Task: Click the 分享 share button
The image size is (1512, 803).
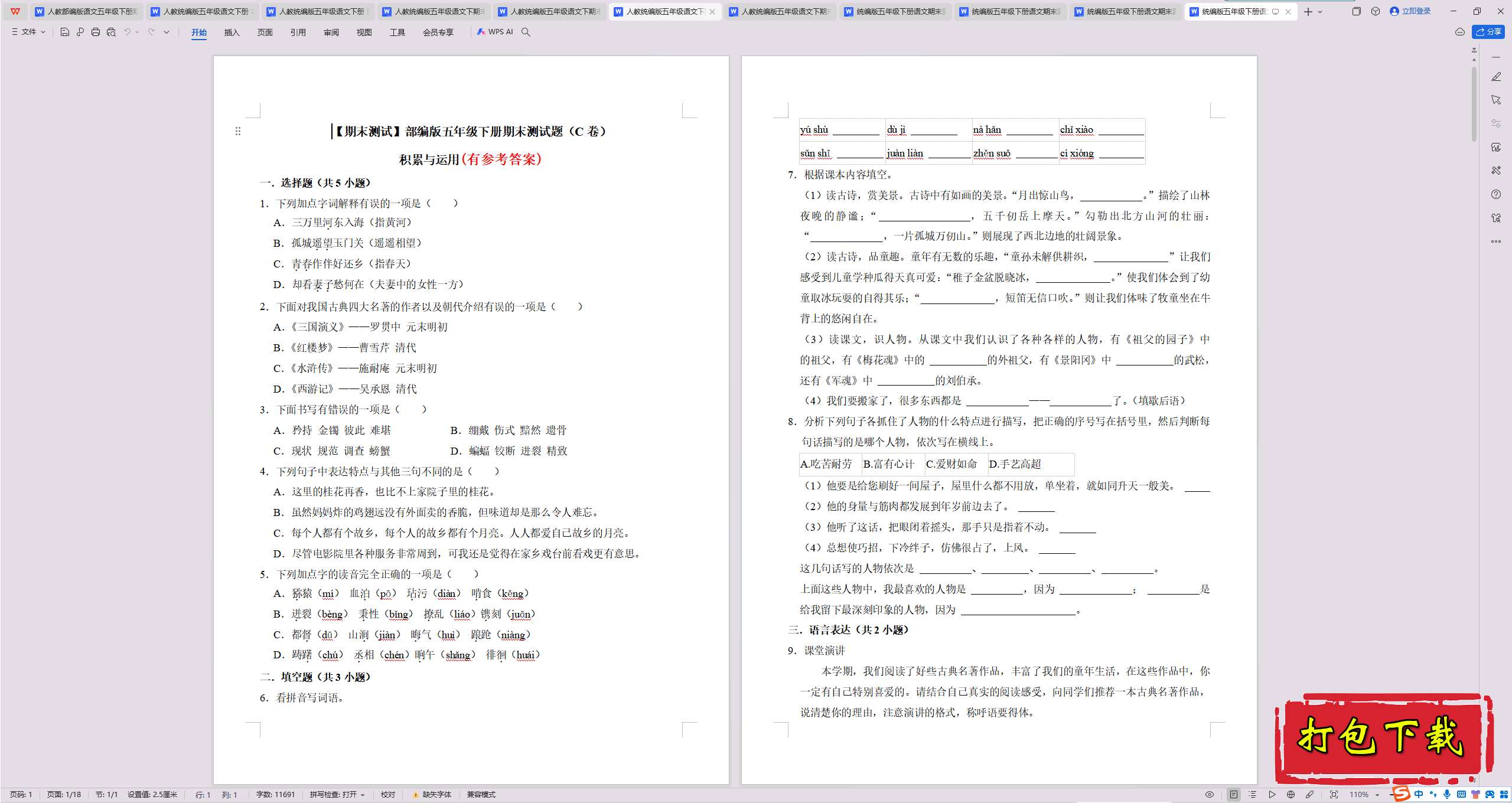Action: click(x=1488, y=32)
